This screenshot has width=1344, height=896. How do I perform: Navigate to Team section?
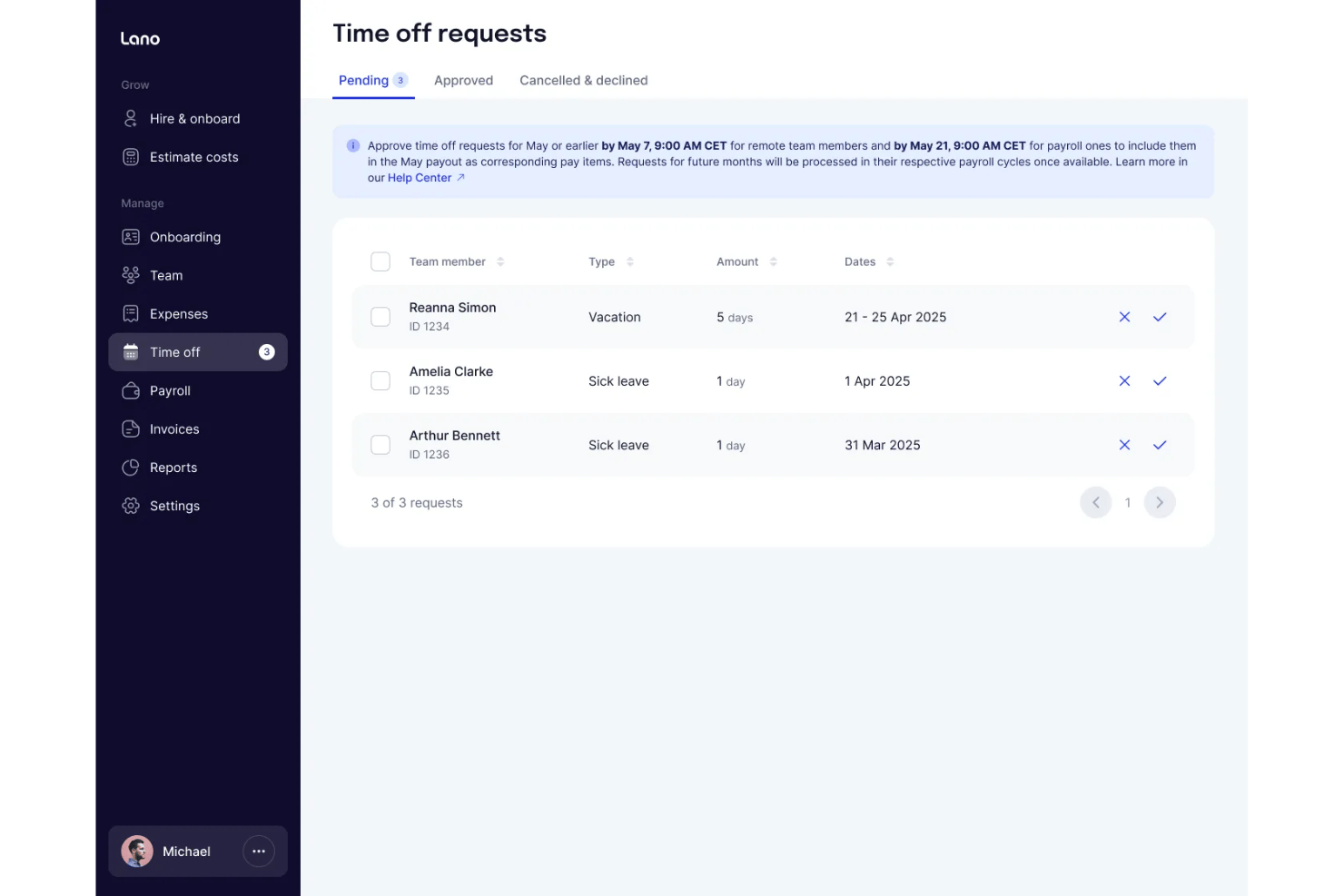click(198, 275)
